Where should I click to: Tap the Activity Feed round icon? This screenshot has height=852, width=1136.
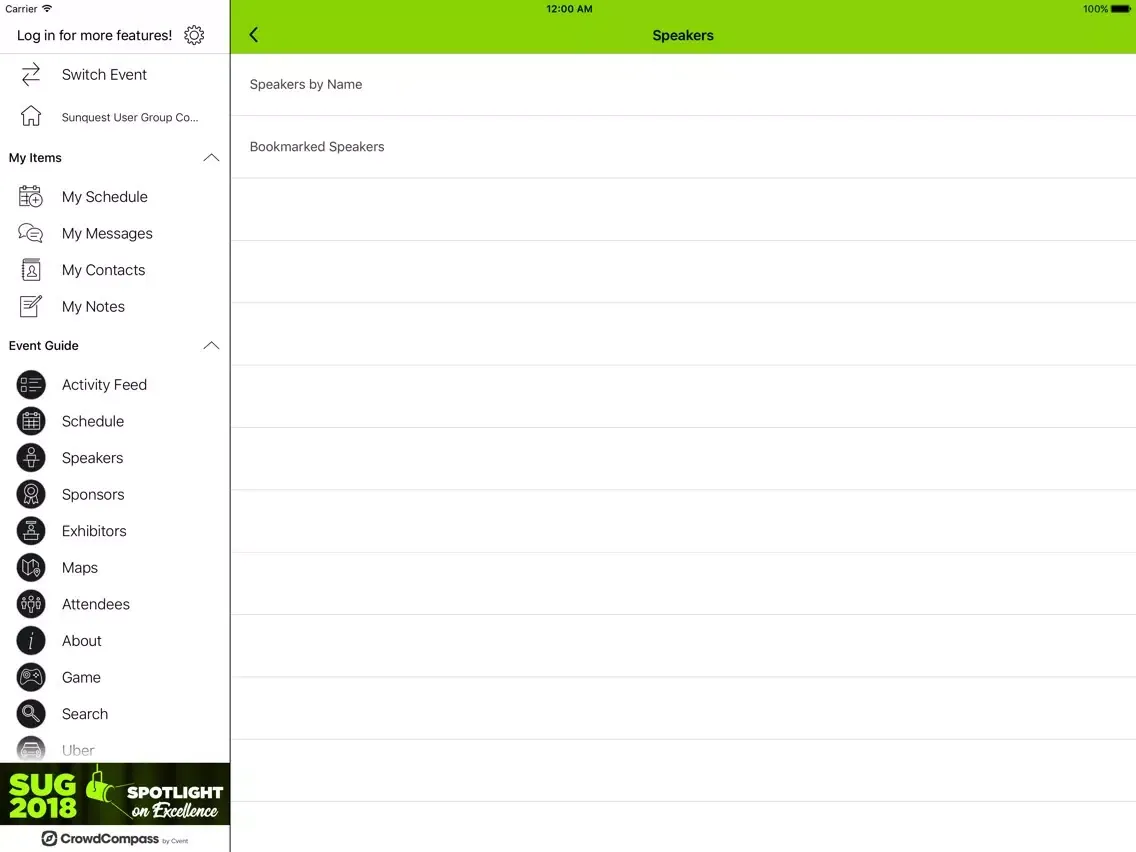pyautogui.click(x=30, y=385)
